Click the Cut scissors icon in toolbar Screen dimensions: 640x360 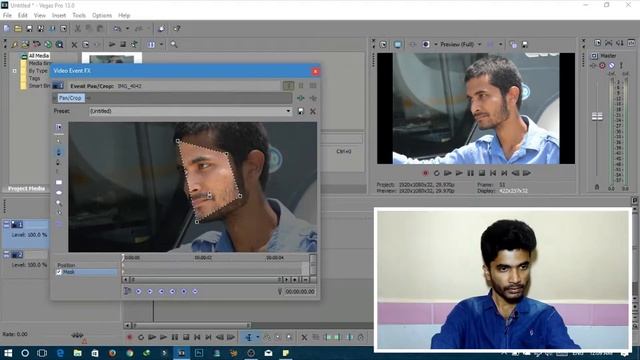click(x=77, y=29)
